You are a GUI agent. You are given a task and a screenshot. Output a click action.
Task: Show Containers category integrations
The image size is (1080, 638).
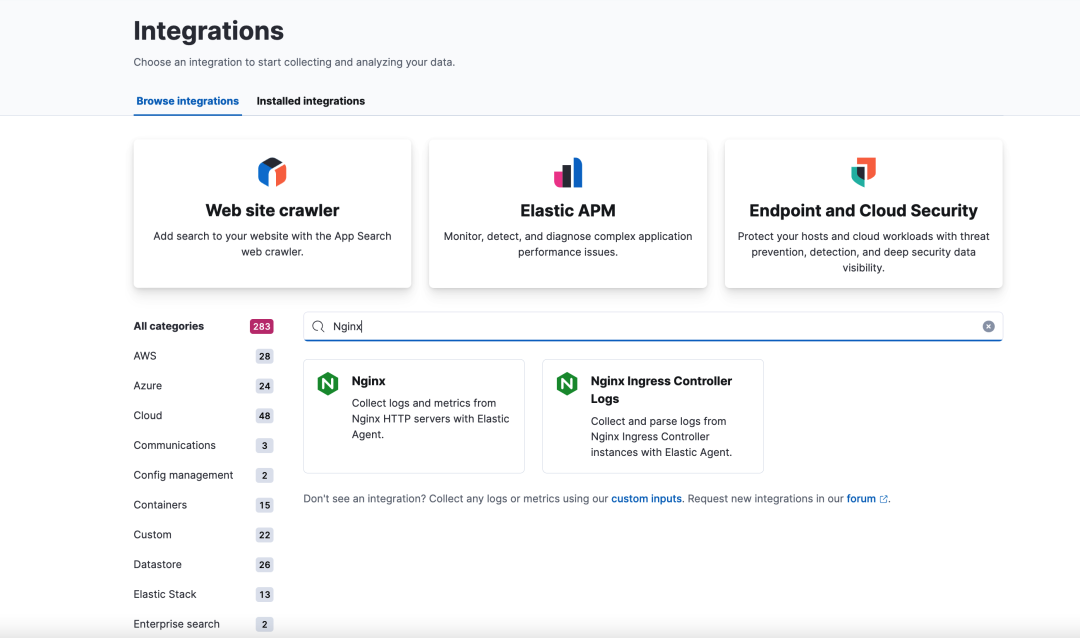(x=160, y=505)
